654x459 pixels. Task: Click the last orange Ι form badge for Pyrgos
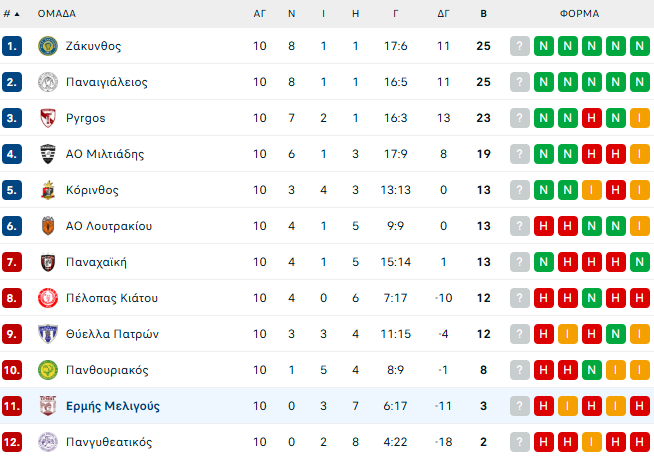[x=639, y=118]
